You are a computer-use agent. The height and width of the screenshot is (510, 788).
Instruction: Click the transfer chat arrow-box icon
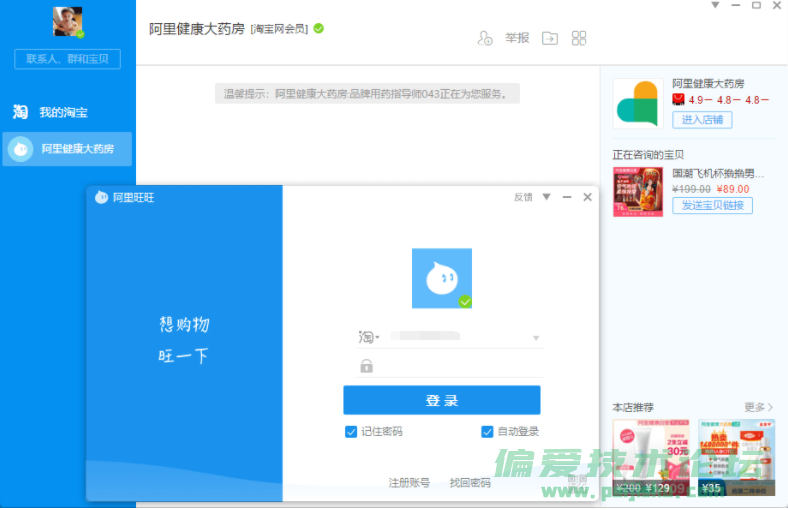(550, 39)
